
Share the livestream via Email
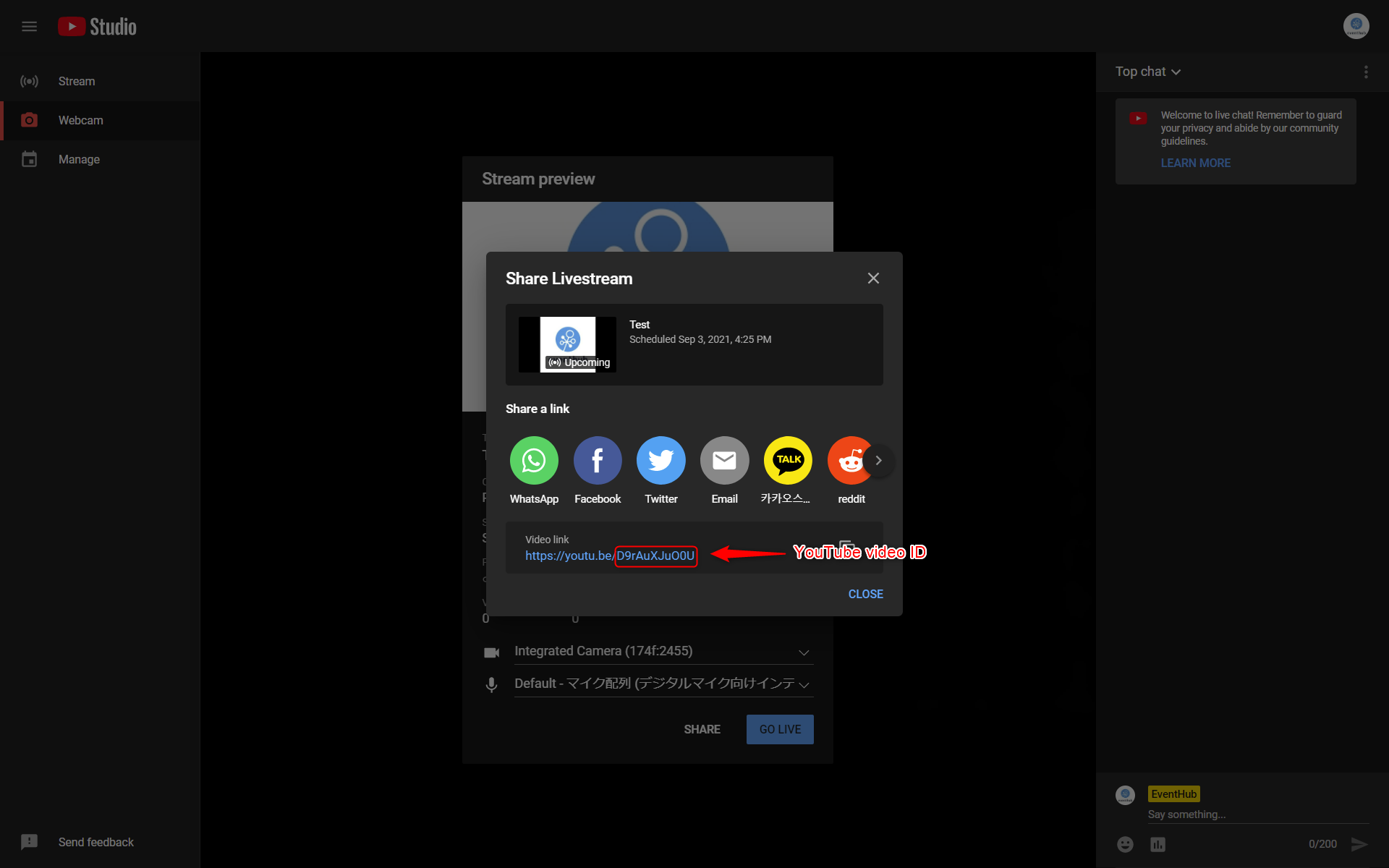coord(724,461)
